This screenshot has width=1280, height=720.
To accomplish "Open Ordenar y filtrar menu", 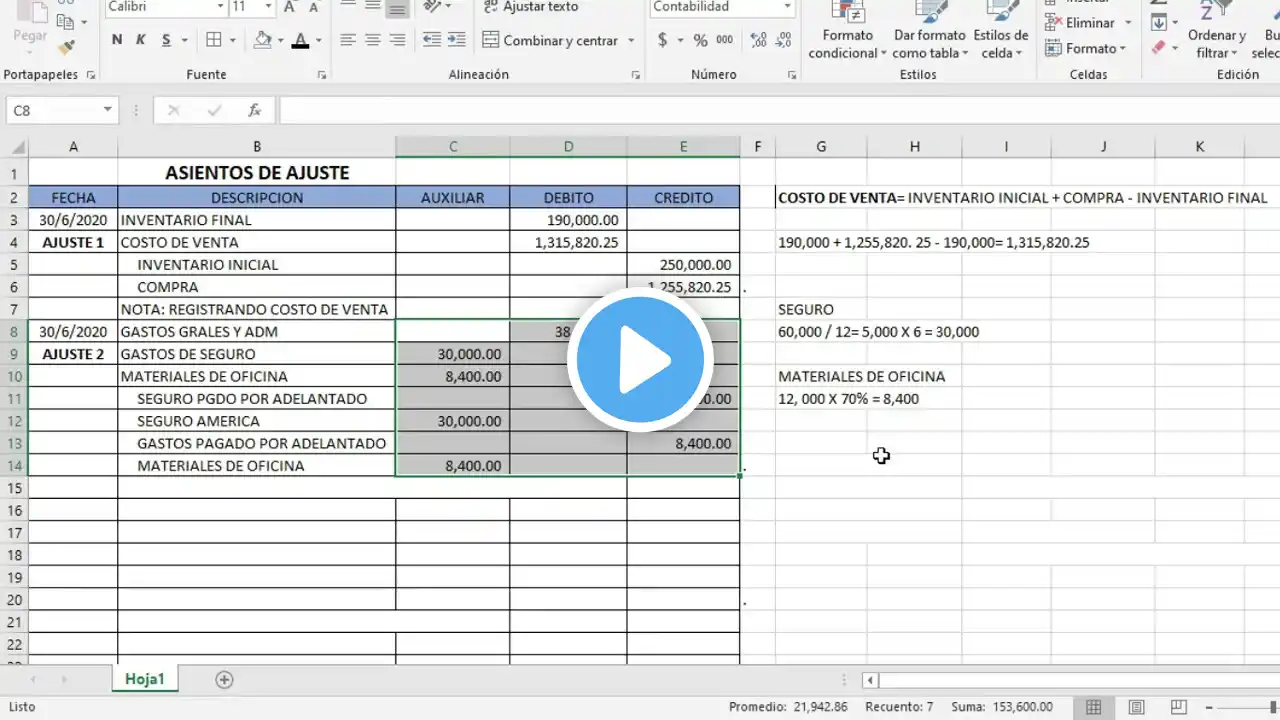I will (1217, 31).
